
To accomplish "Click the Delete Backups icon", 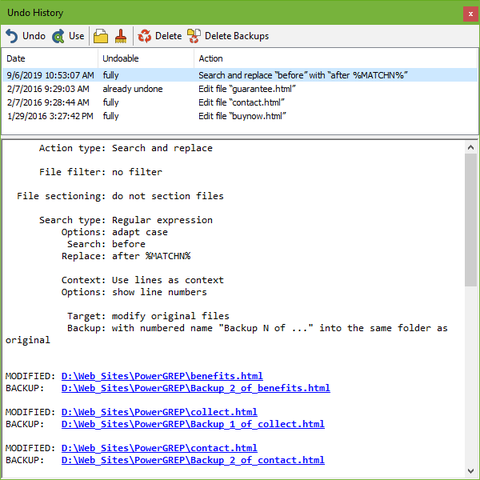I will pyautogui.click(x=194, y=36).
